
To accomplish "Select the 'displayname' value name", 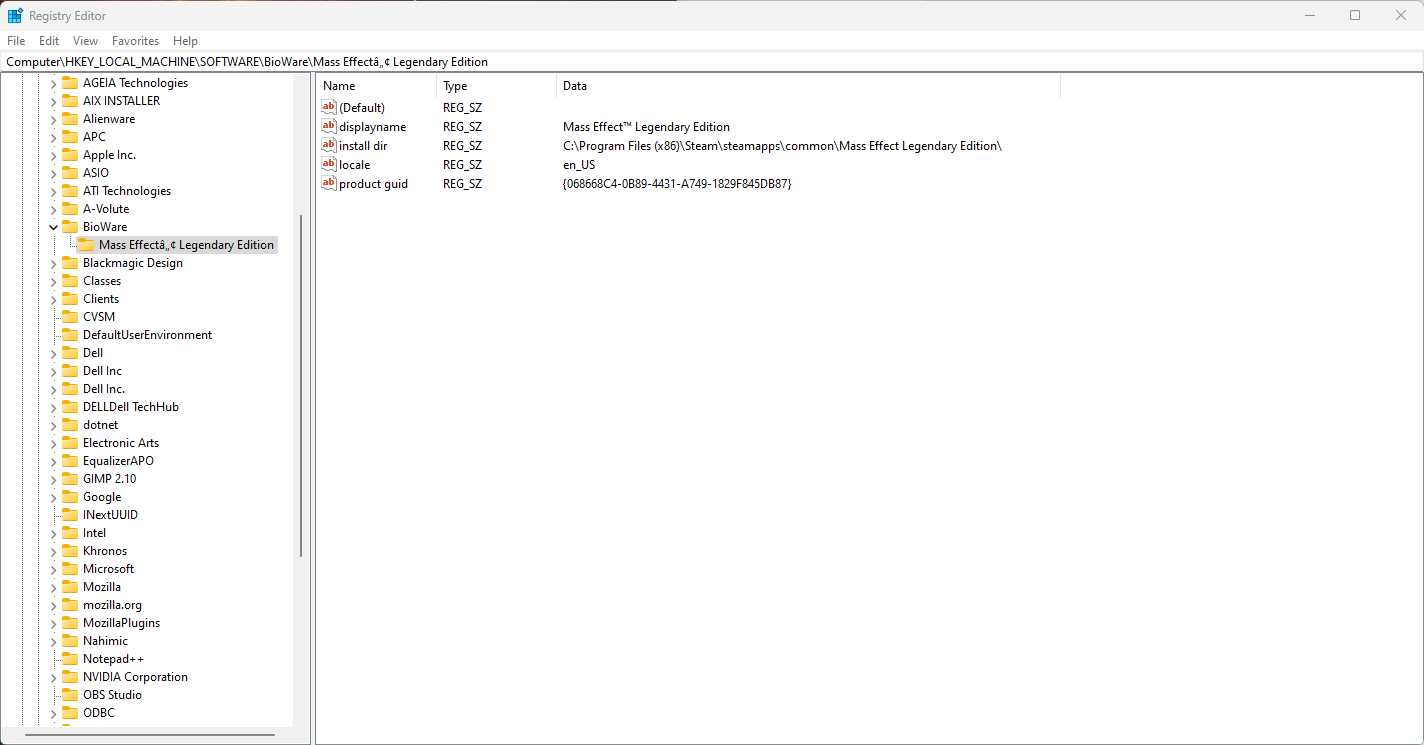I will pos(372,127).
